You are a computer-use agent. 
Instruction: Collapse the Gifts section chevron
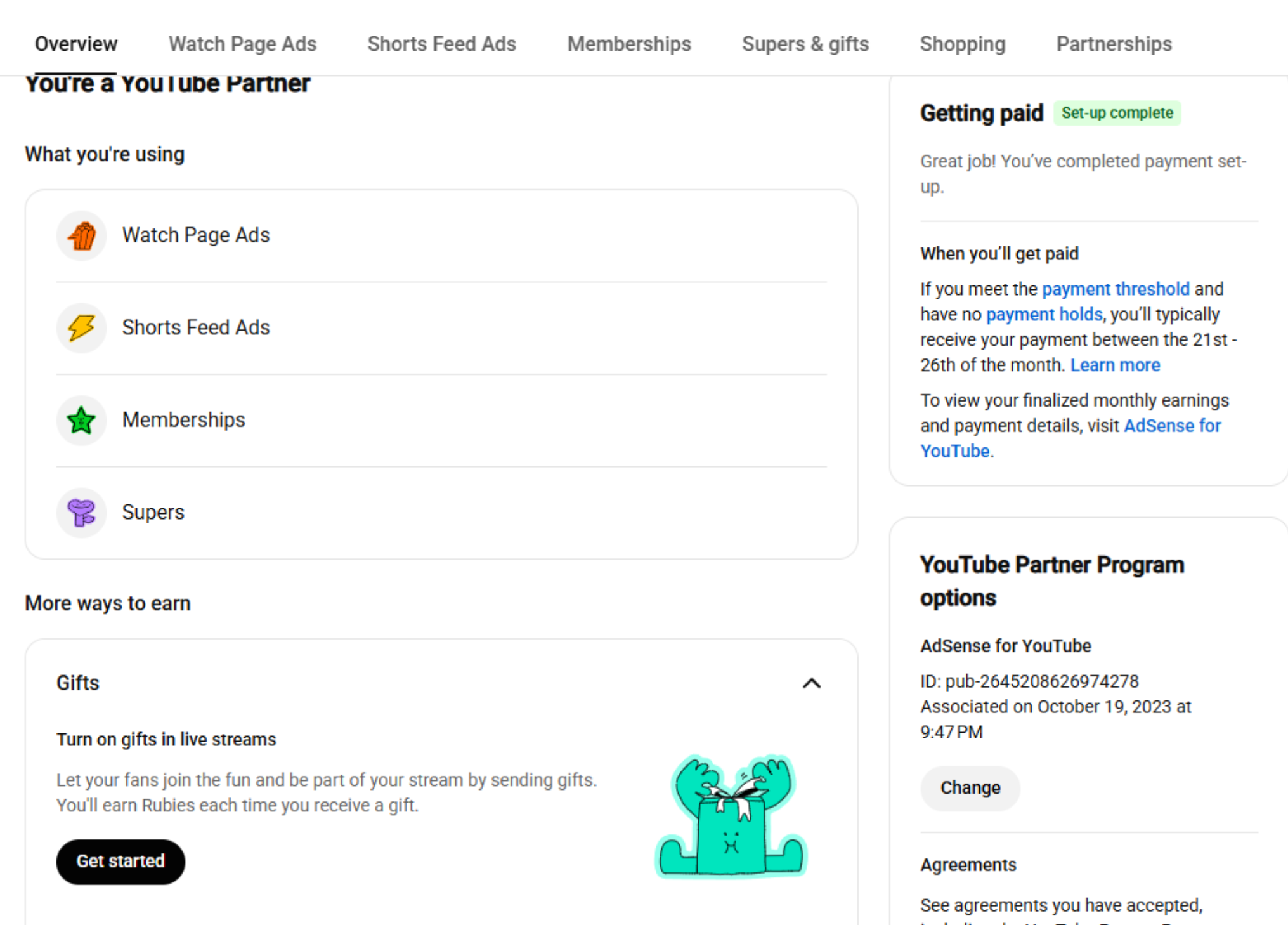point(812,683)
